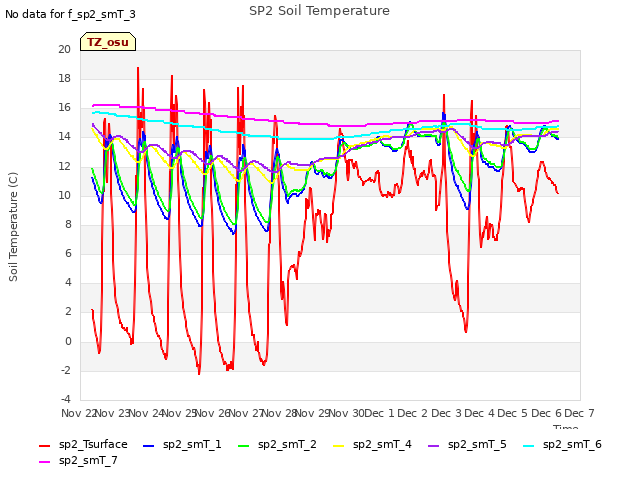The width and height of the screenshot is (640, 480).
Task: Click the yellow sp2_smT_4 legend swatch
Action: point(338,446)
